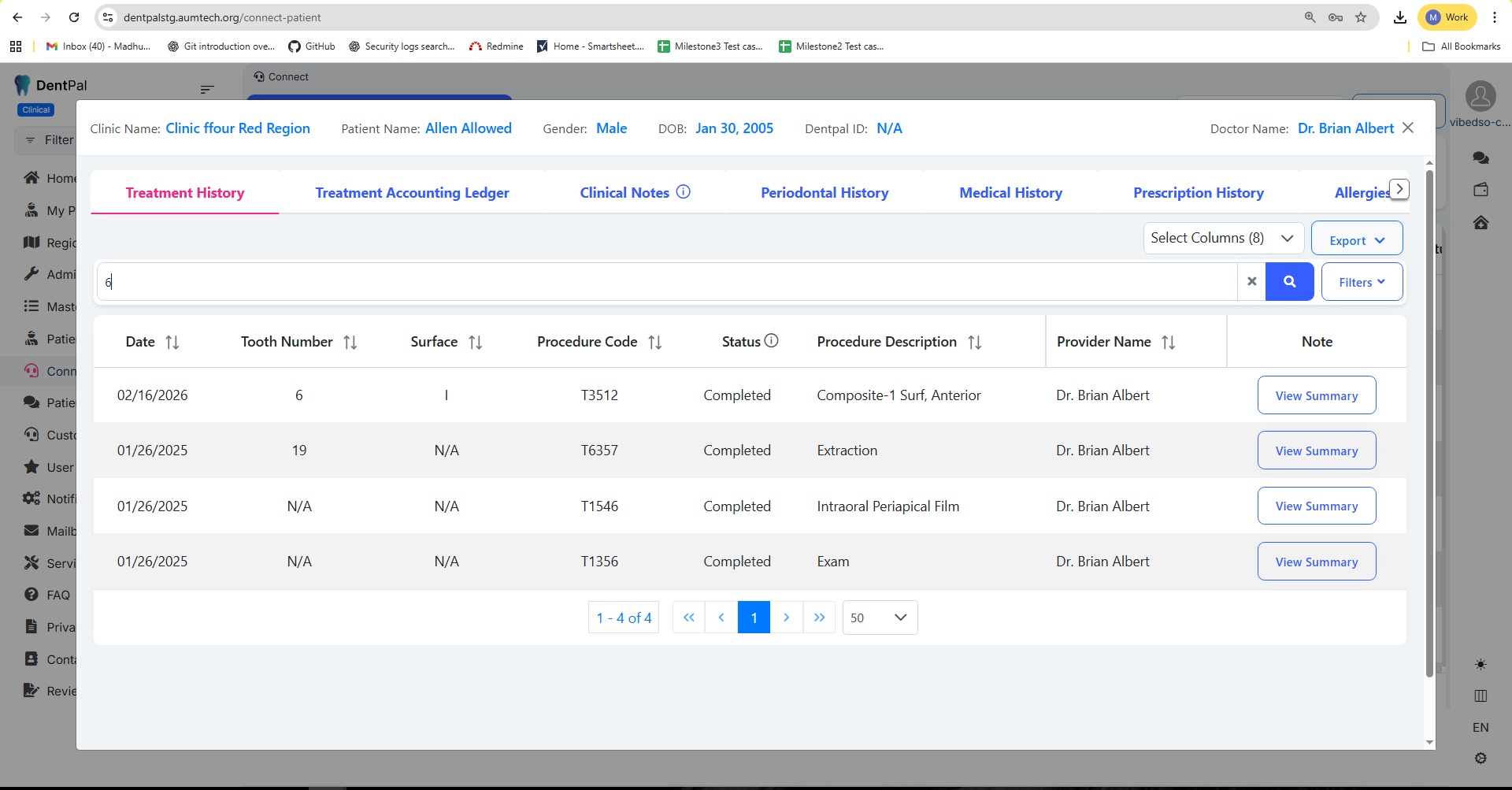The height and width of the screenshot is (790, 1512).
Task: Click the blue magnifier search button
Action: (x=1289, y=282)
